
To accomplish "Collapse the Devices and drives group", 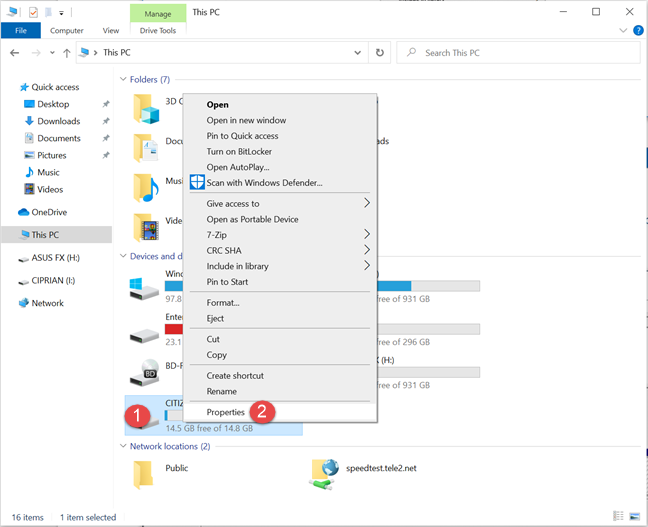I will click(123, 256).
